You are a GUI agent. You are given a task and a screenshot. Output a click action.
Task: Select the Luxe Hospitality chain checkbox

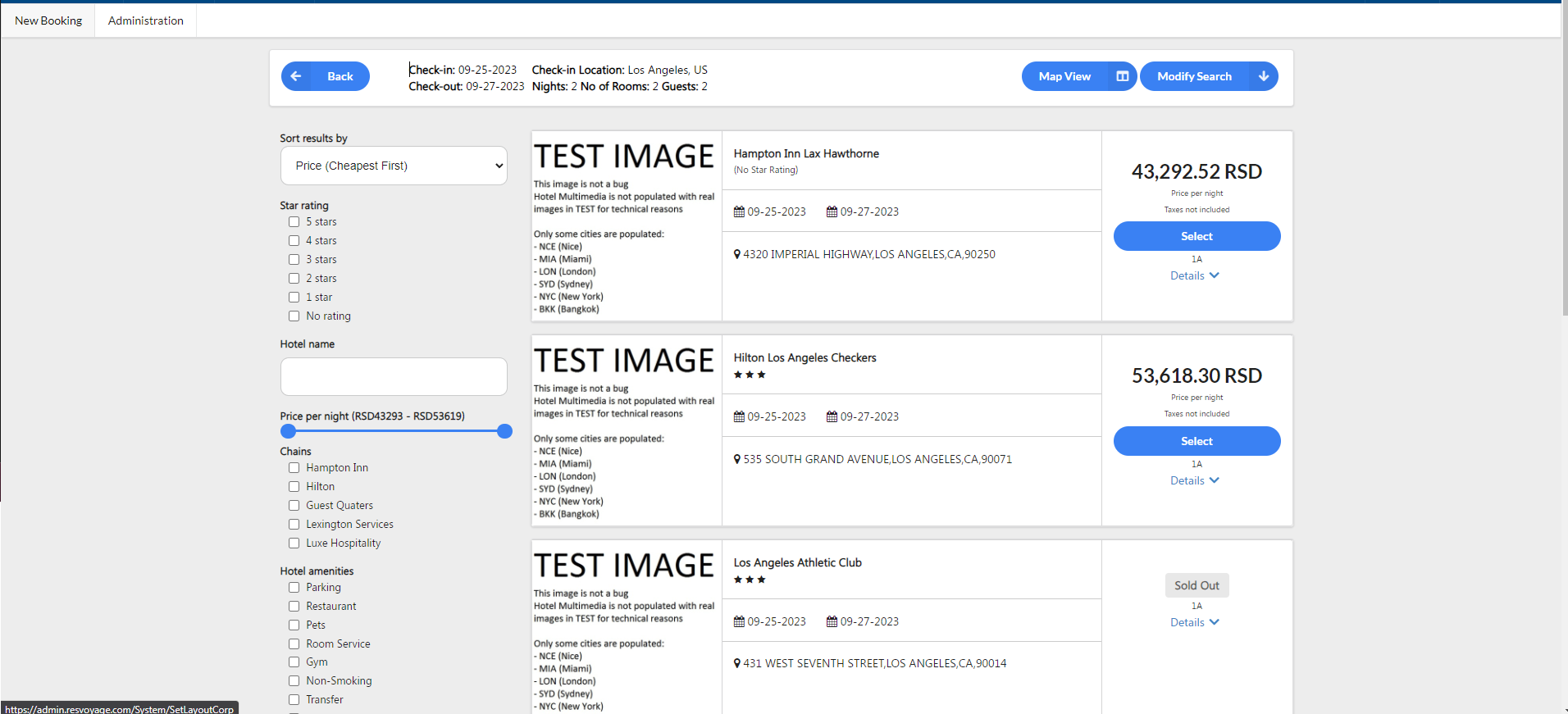coord(294,543)
